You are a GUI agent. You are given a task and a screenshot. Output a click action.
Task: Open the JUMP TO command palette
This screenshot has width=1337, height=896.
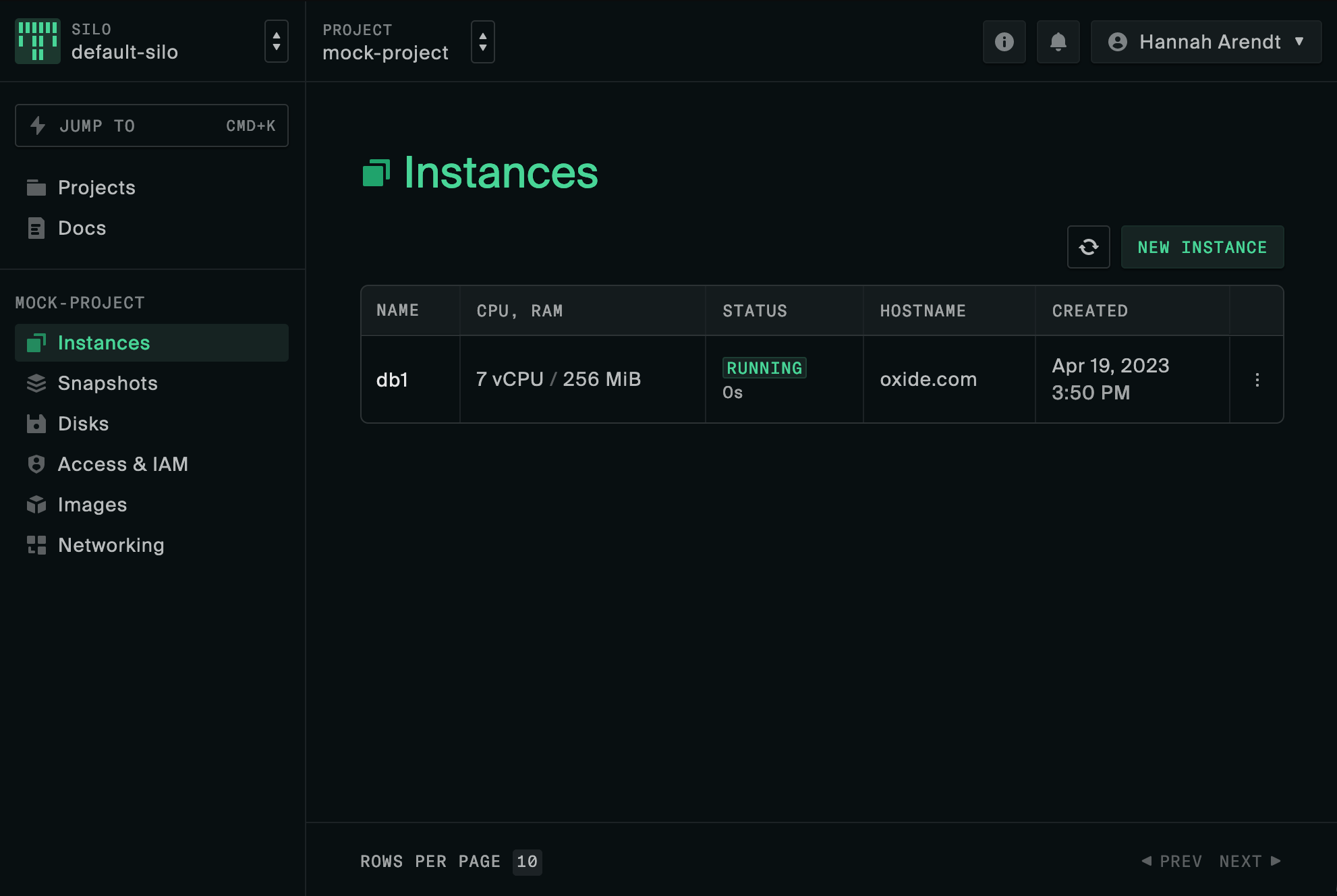(x=153, y=125)
